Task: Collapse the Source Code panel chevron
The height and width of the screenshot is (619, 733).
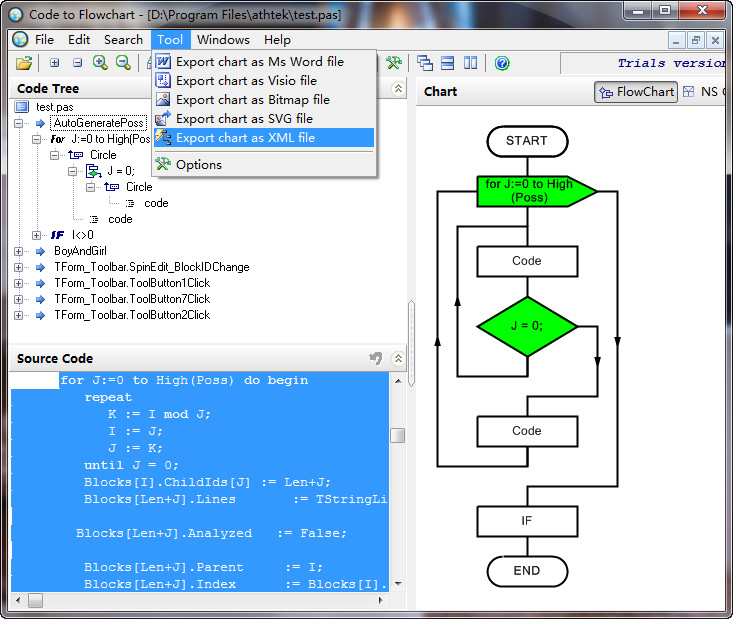Action: (398, 359)
